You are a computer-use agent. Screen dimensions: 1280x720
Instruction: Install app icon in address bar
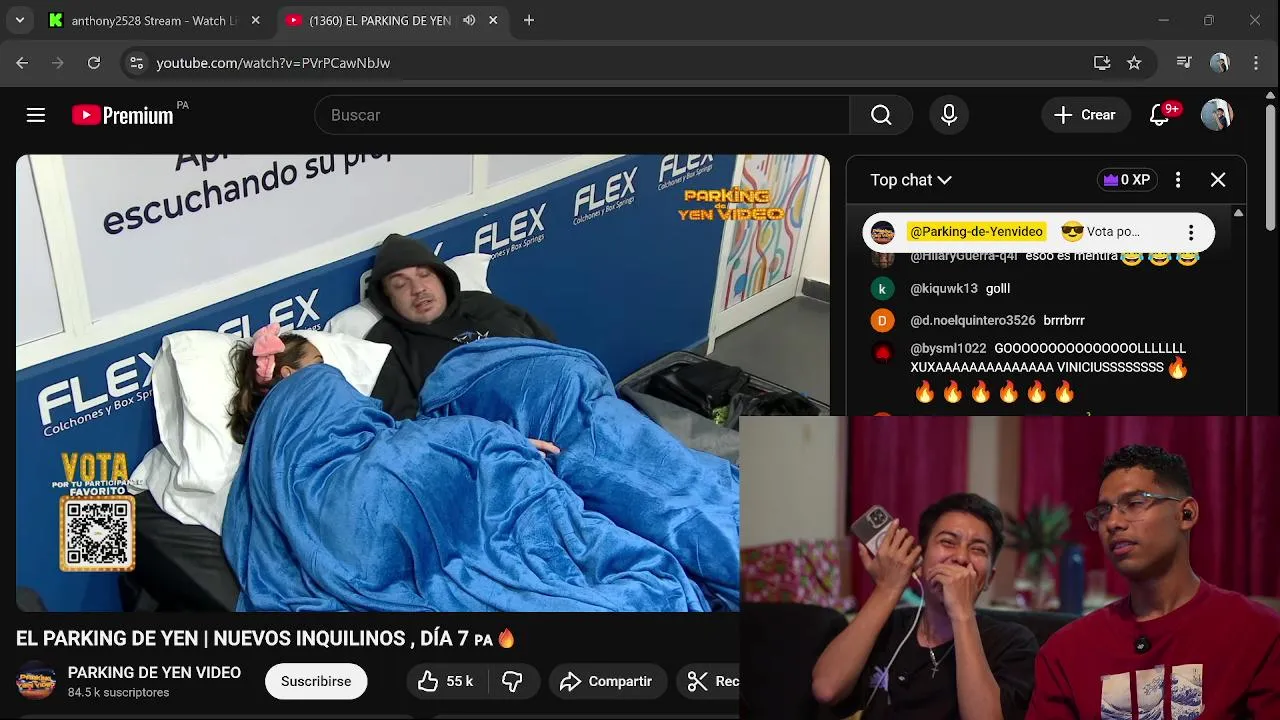[1102, 62]
